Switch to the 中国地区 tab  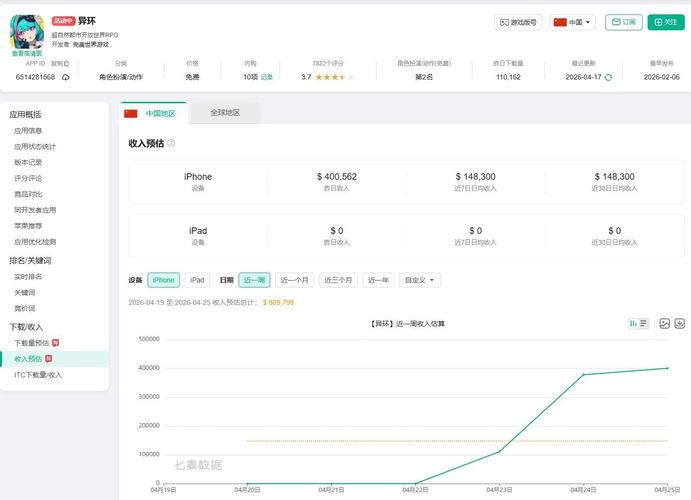pos(153,113)
